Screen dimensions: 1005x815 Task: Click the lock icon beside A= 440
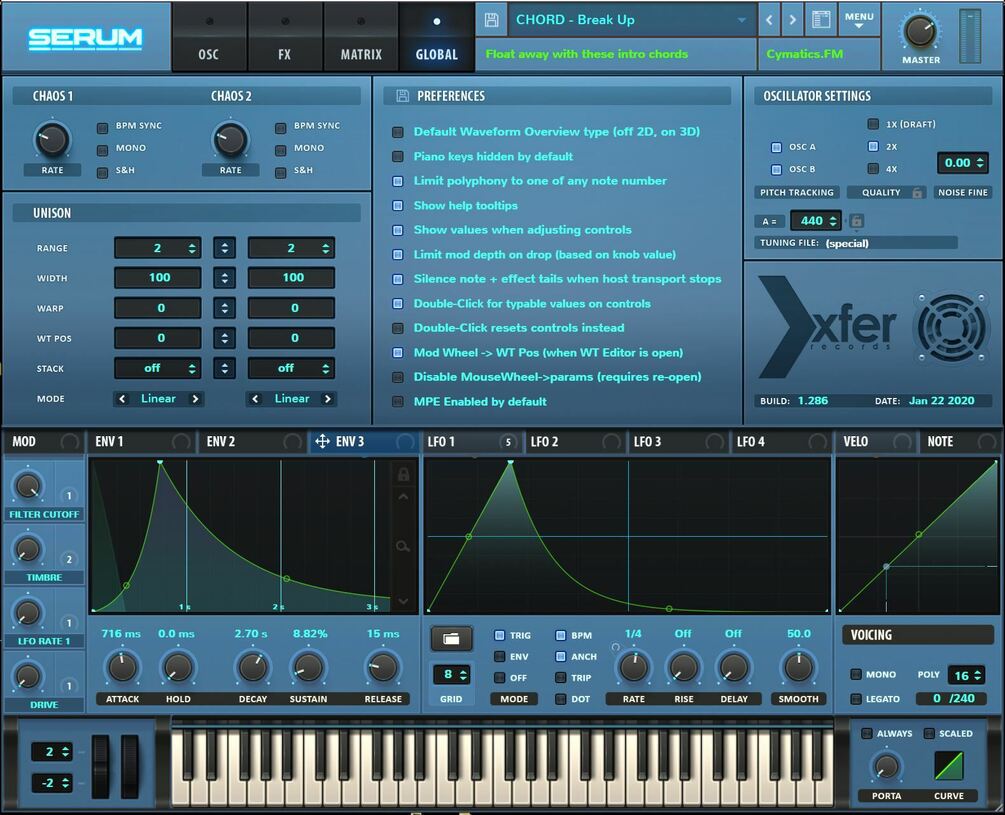click(856, 221)
